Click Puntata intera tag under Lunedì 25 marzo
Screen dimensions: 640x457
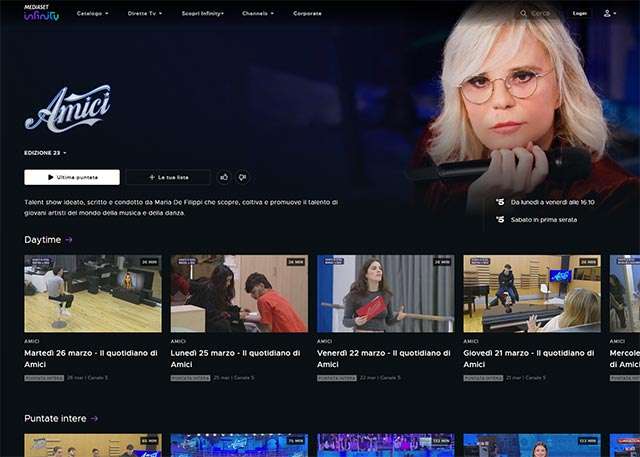[190, 378]
